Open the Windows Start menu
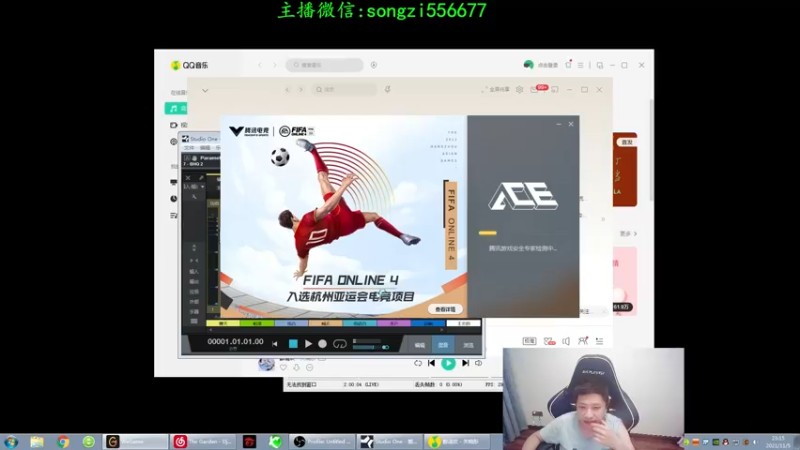 (x=11, y=442)
